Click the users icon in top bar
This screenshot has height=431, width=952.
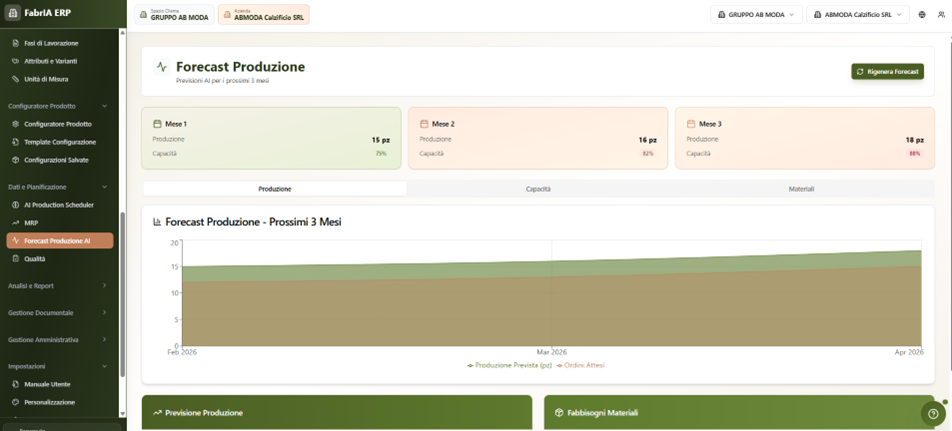(x=941, y=15)
